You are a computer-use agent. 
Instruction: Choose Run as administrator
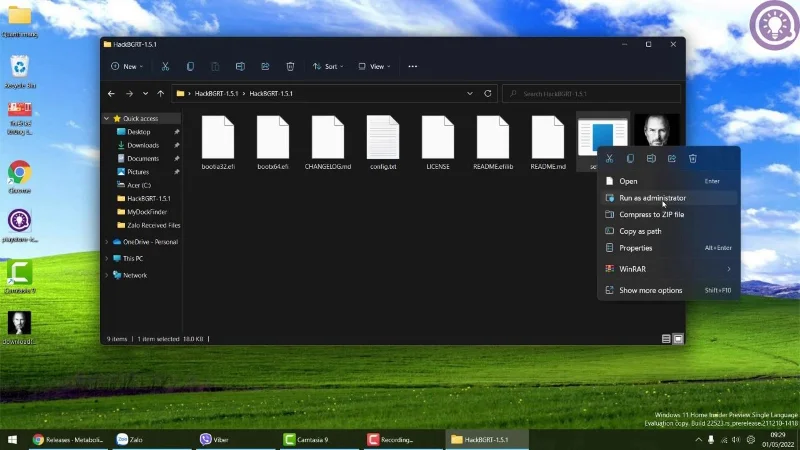(x=669, y=198)
